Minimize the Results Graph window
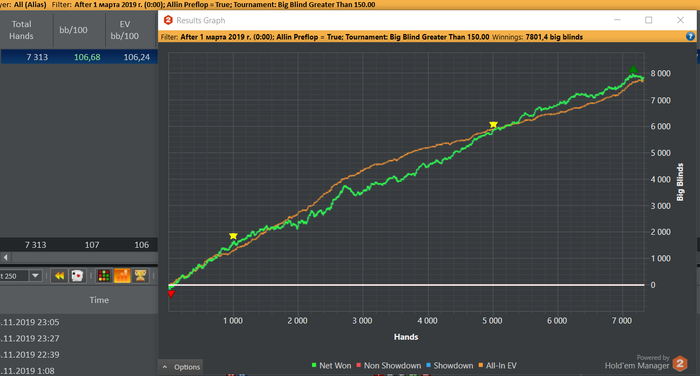The height and width of the screenshot is (376, 700). click(x=617, y=20)
